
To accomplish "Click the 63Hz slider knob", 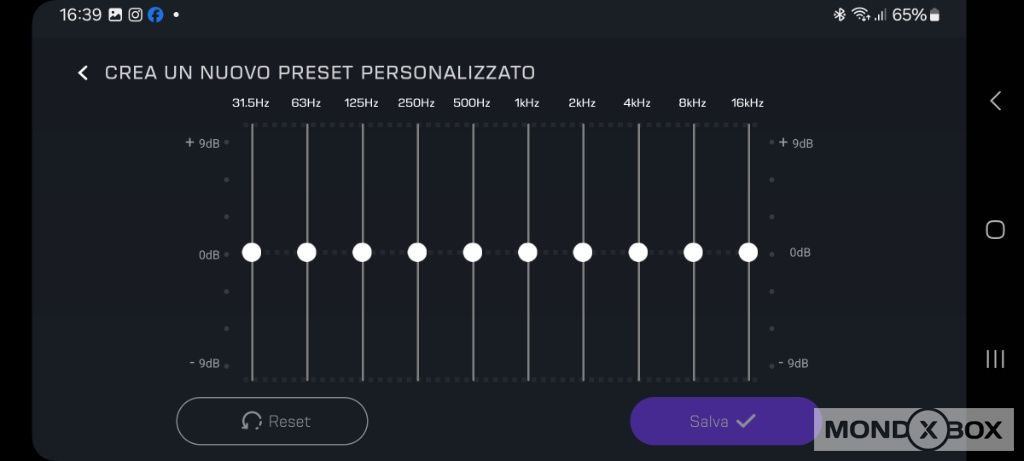I will pos(307,252).
